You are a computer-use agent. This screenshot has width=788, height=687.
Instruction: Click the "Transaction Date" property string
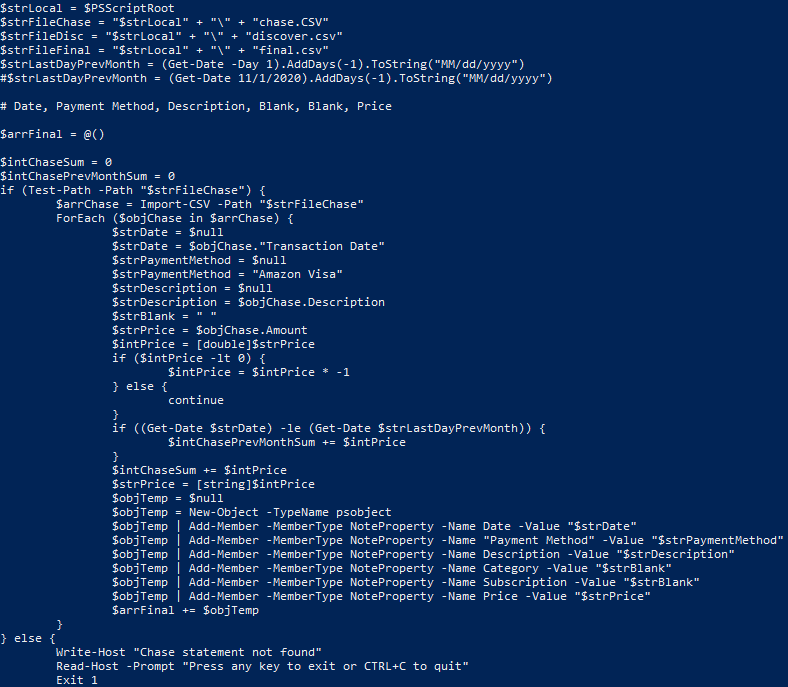326,246
